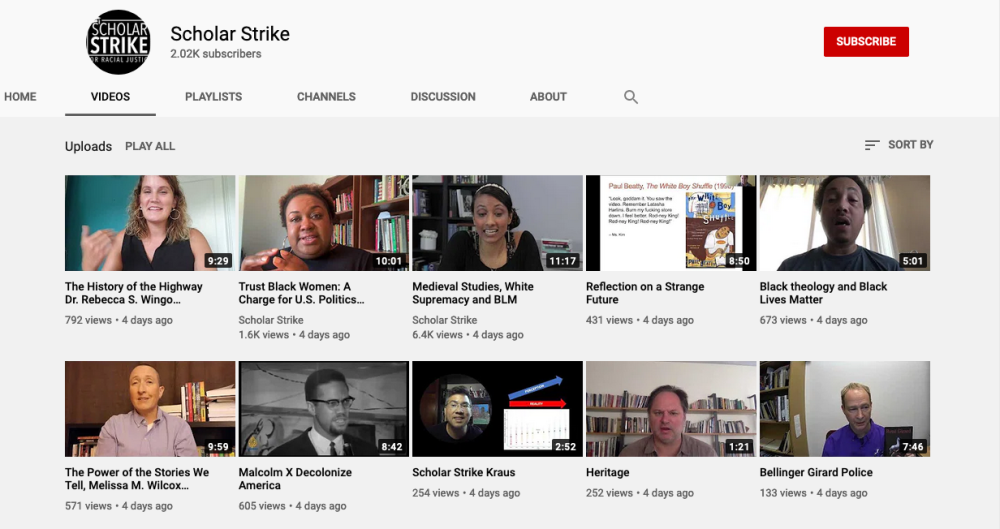This screenshot has height=529, width=1000.
Task: Click Play All uploads
Action: click(x=150, y=146)
